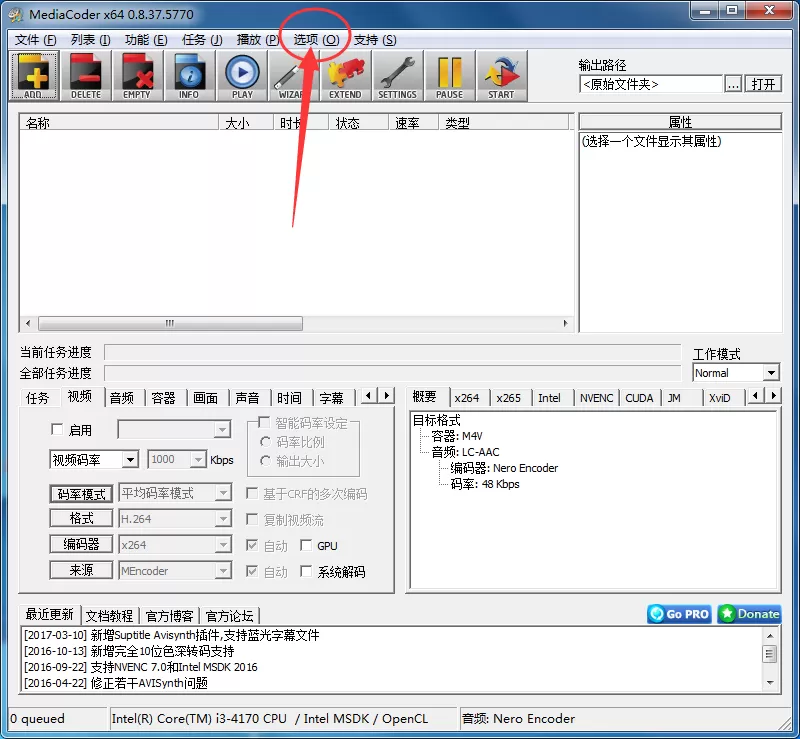
Task: Click the START transcoding icon
Action: pyautogui.click(x=502, y=76)
